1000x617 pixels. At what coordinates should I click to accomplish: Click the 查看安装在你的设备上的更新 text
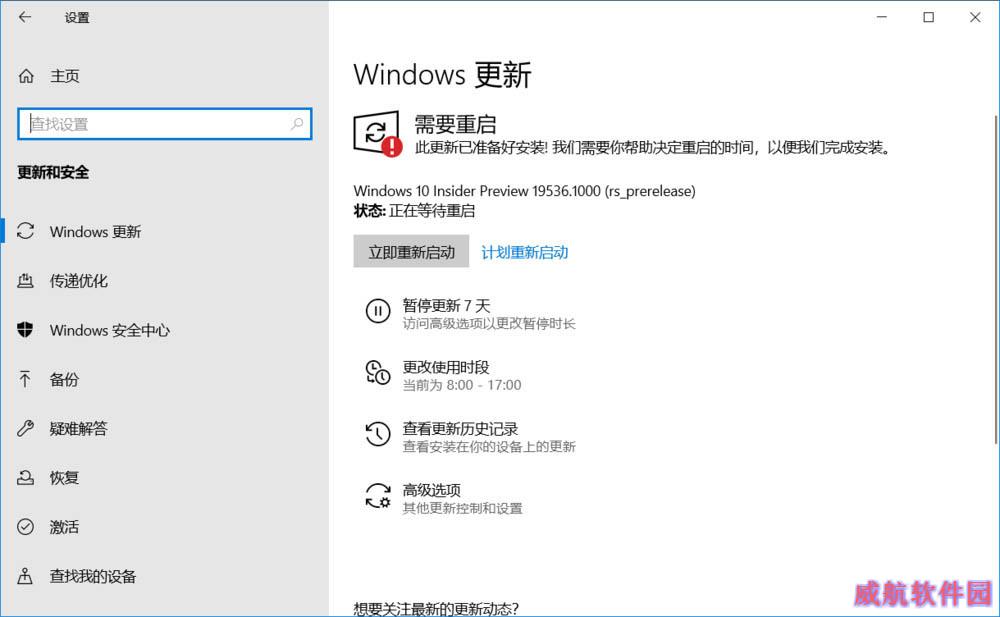coord(489,447)
